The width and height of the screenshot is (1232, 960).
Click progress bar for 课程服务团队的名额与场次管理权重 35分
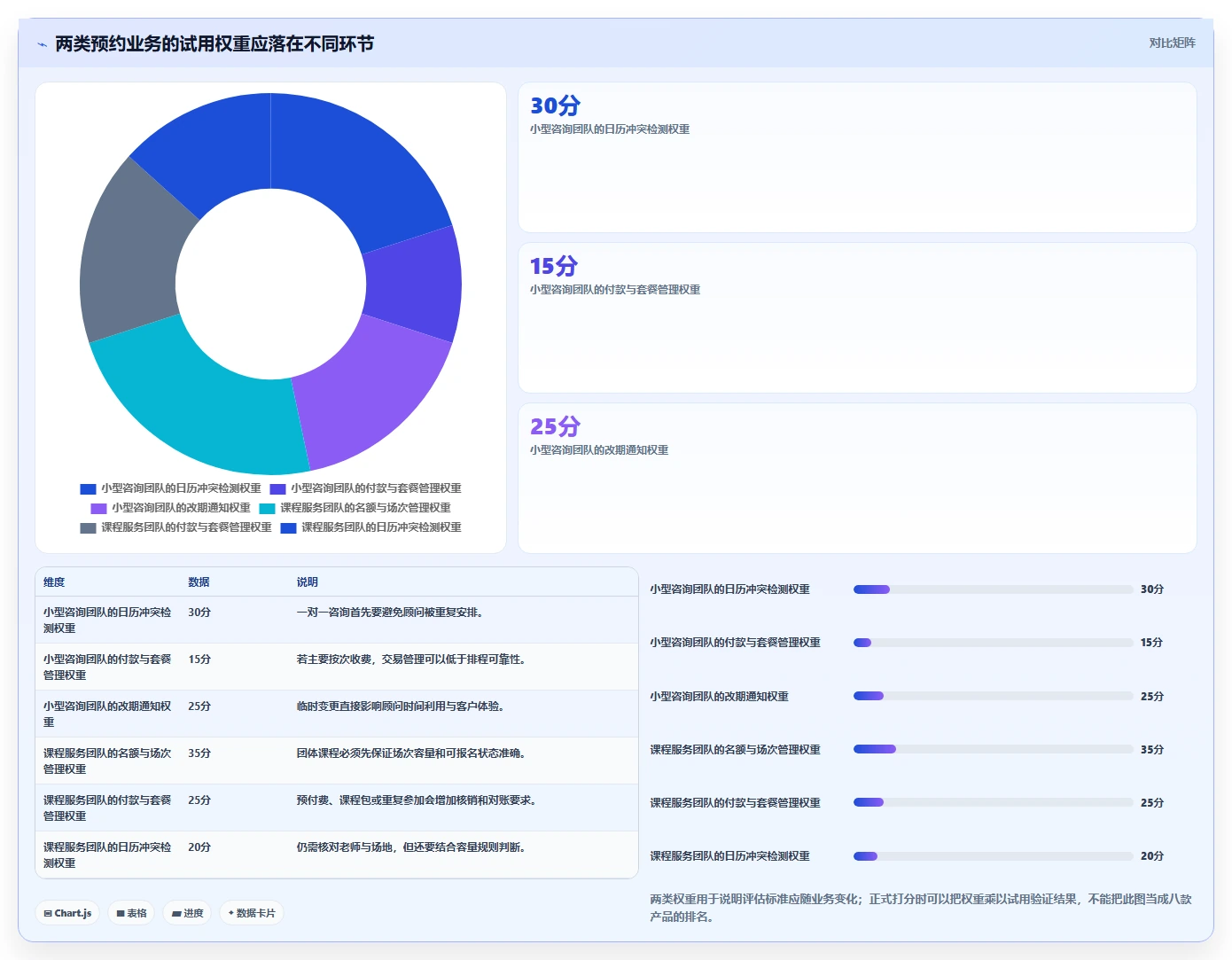click(994, 749)
